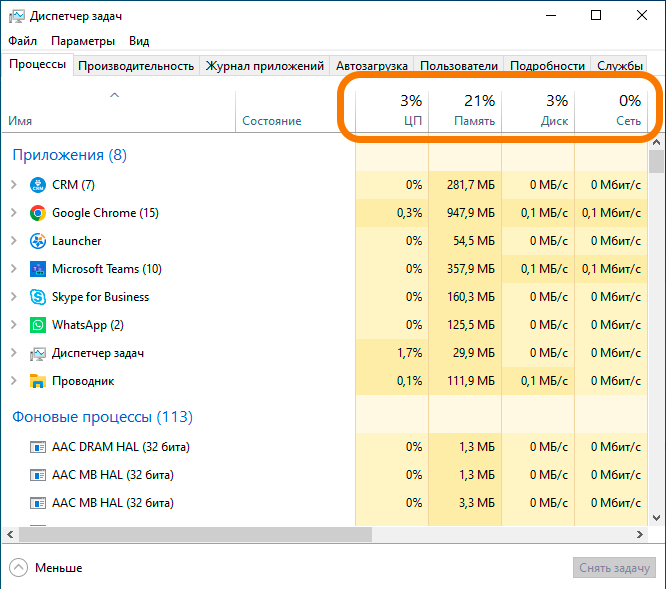This screenshot has width=666, height=589.
Task: Click the Проводник folder icon
Action: (x=38, y=381)
